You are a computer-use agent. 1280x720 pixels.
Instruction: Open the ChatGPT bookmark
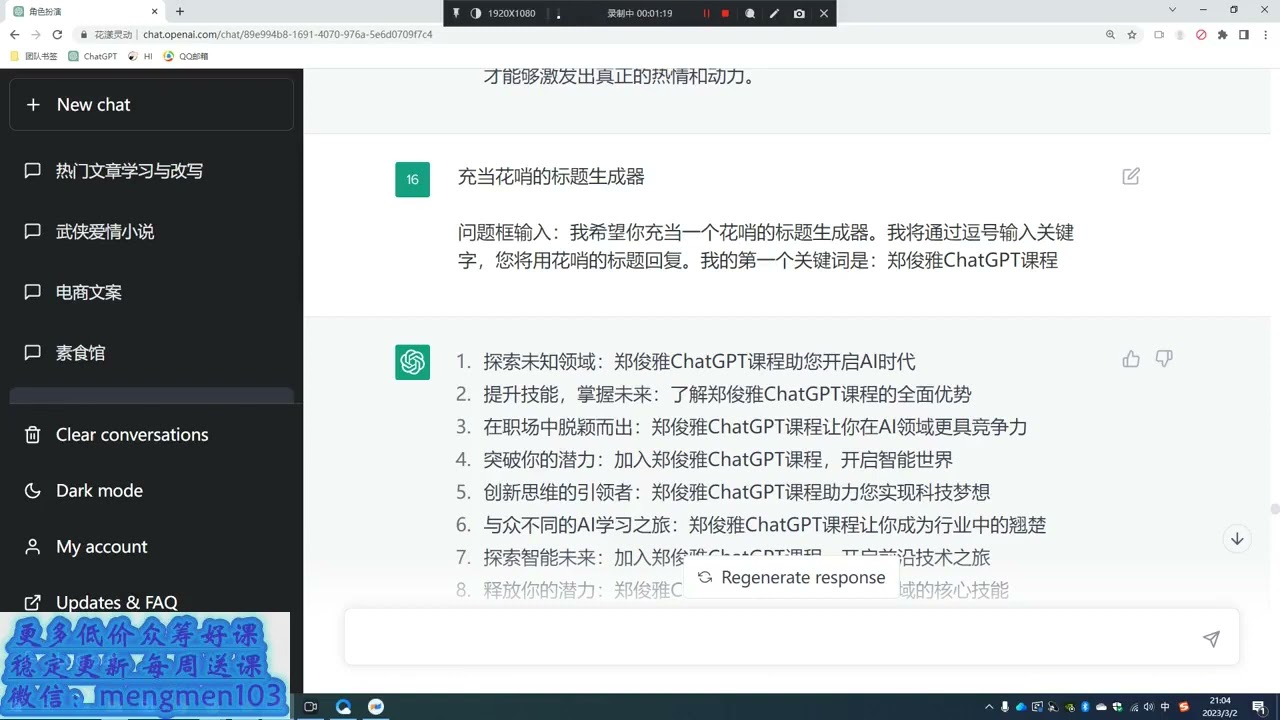(x=93, y=57)
